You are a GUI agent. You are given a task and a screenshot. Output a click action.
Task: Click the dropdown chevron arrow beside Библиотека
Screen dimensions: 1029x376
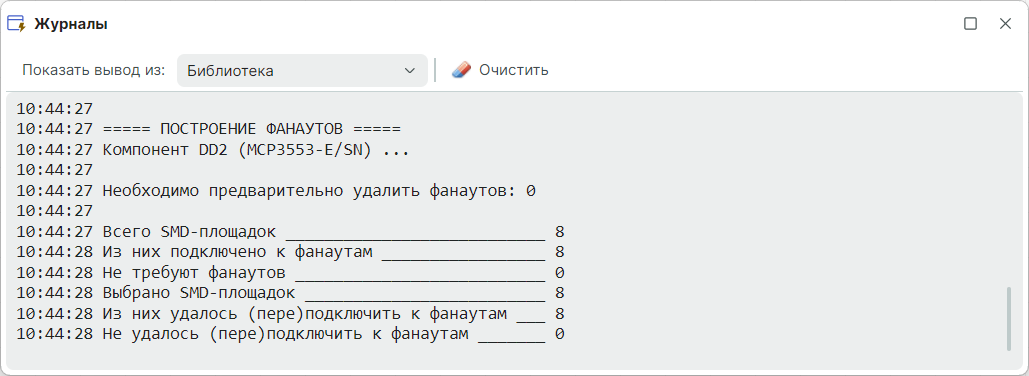(410, 70)
